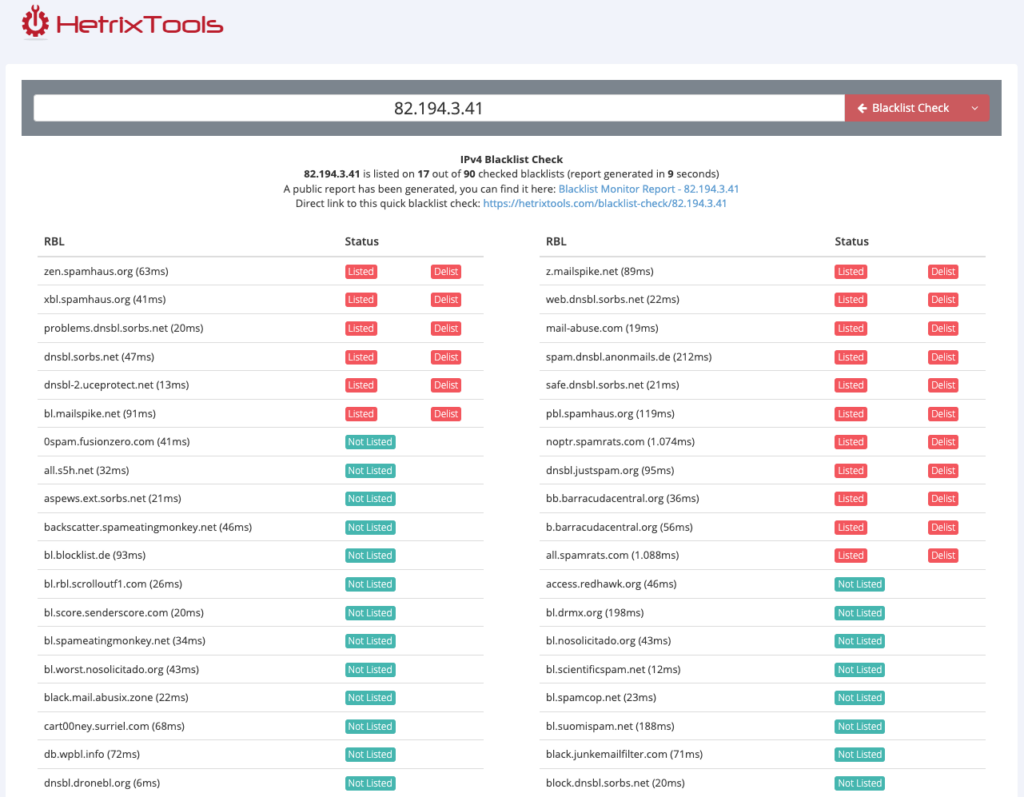
Task: Click Delist for xbl.spamhaus.org
Action: coord(446,299)
